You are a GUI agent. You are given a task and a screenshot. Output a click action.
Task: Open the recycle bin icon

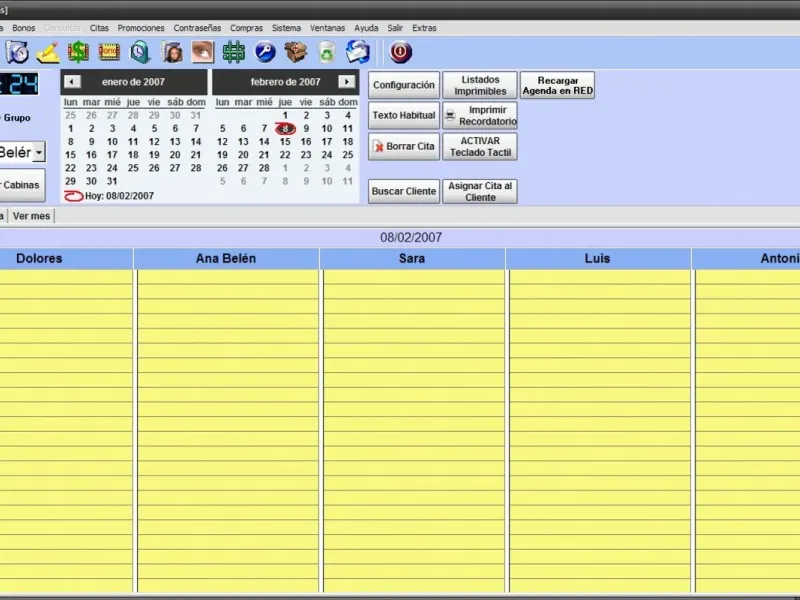point(327,52)
